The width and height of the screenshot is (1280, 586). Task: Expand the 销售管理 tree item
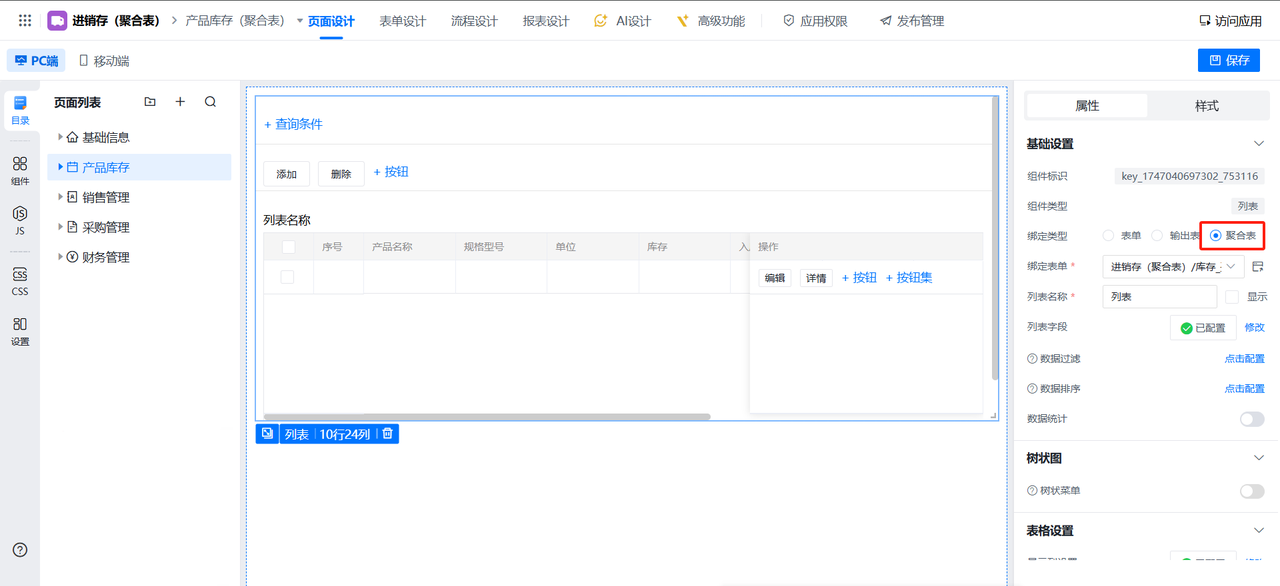coord(60,197)
